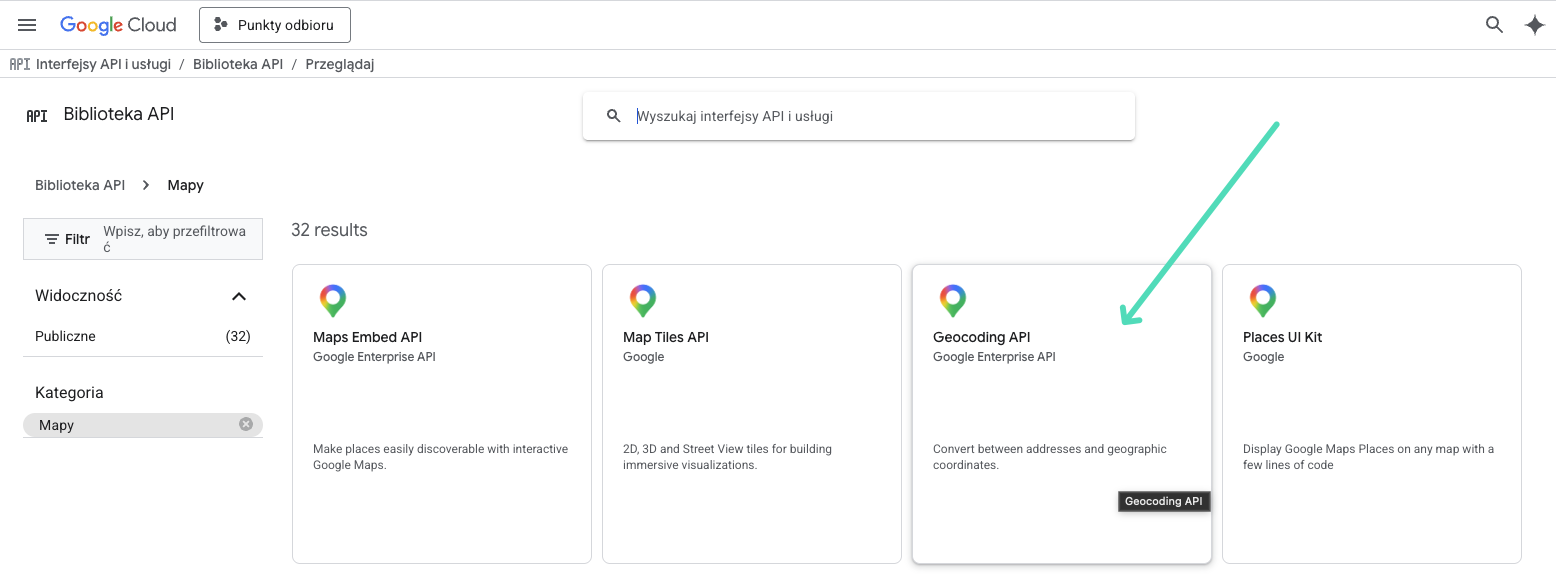Image resolution: width=1556 pixels, height=574 pixels.
Task: Open the Geocoding API card title
Action: point(981,337)
